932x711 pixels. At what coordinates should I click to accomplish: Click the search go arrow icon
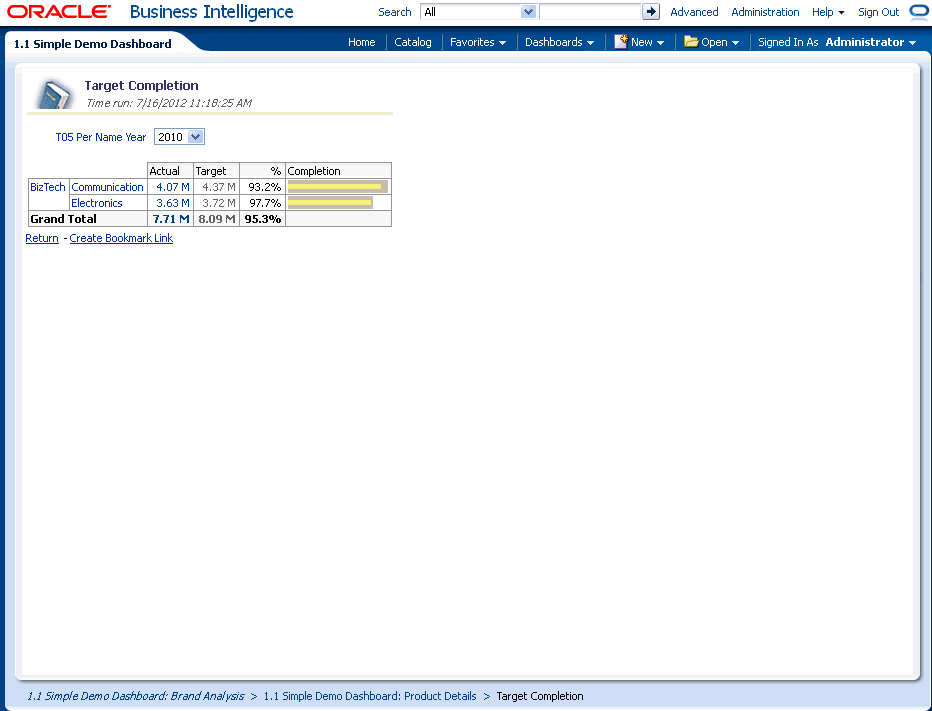coord(651,12)
